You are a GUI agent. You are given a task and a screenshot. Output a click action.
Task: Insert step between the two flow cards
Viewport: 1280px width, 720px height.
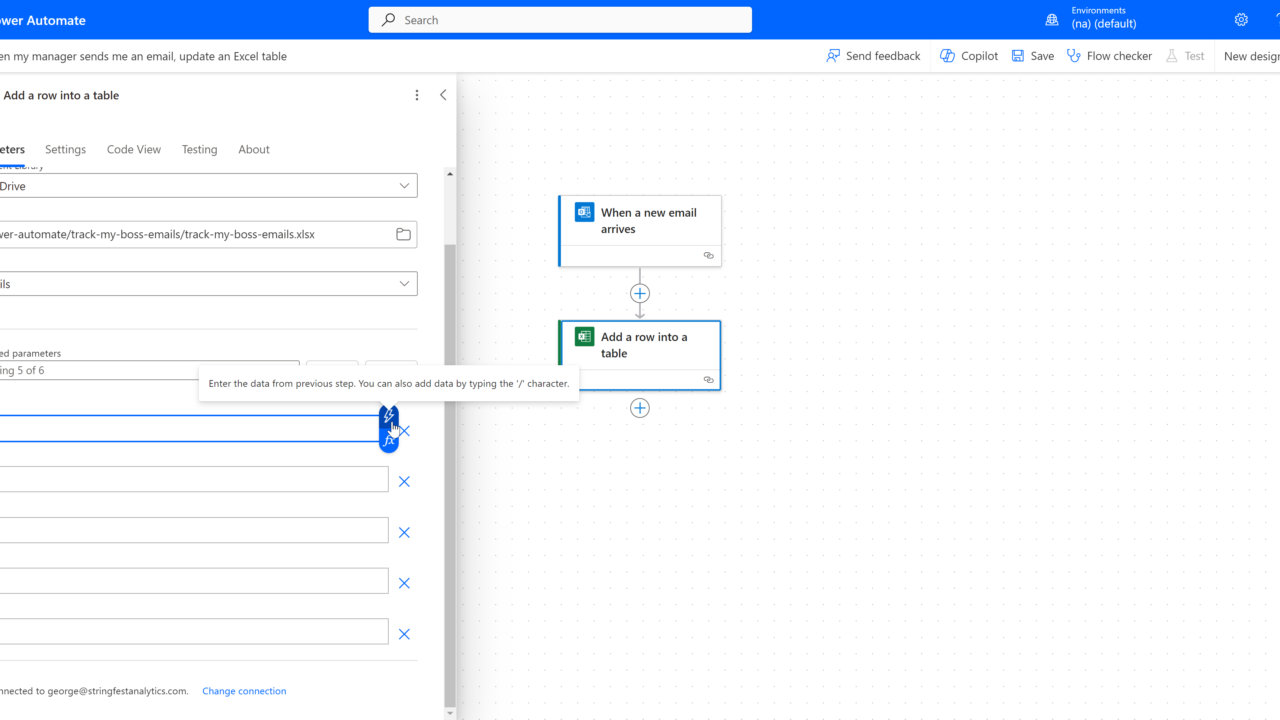point(640,293)
